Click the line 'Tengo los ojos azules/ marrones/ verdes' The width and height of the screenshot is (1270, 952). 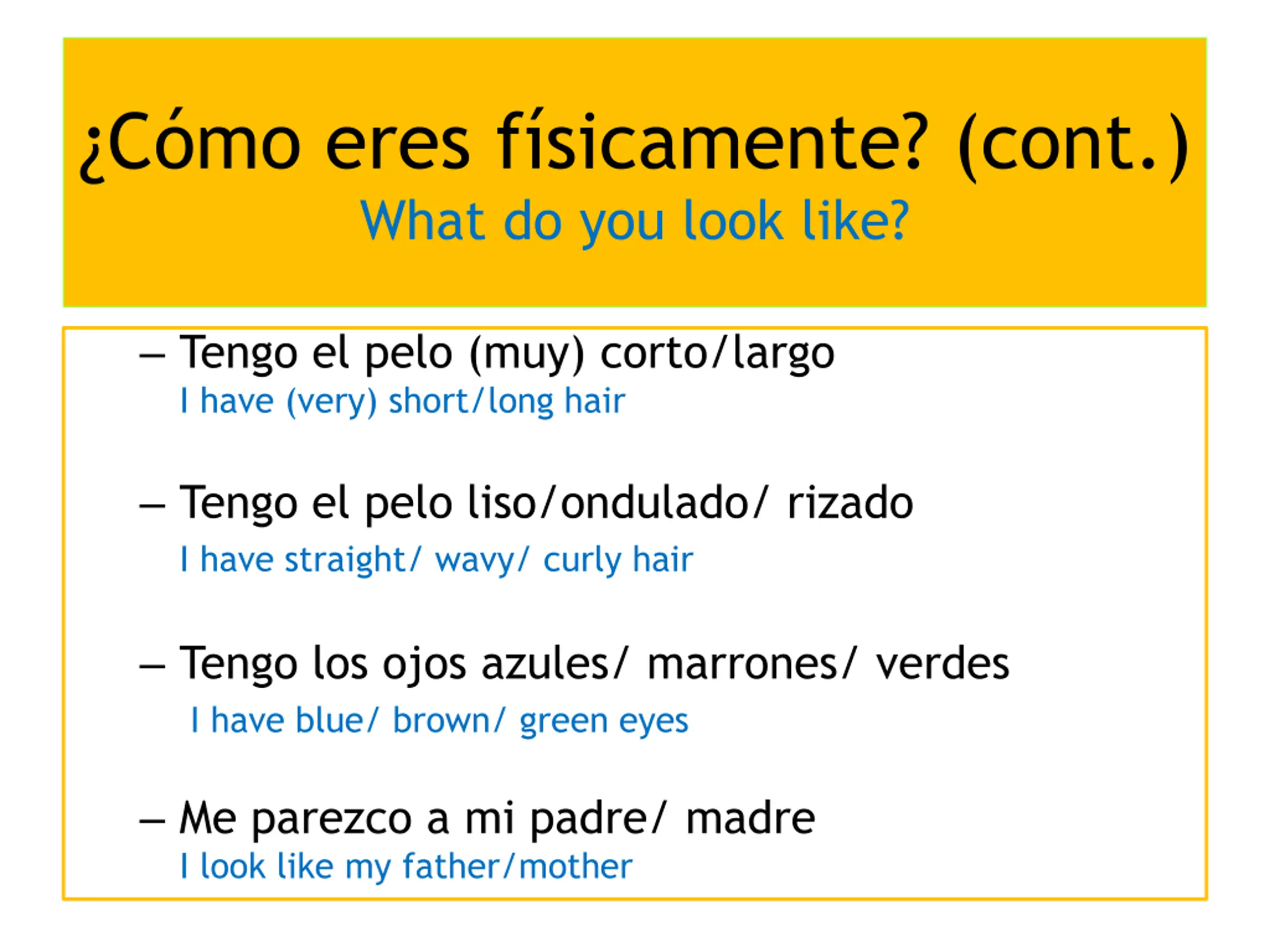pyautogui.click(x=594, y=664)
